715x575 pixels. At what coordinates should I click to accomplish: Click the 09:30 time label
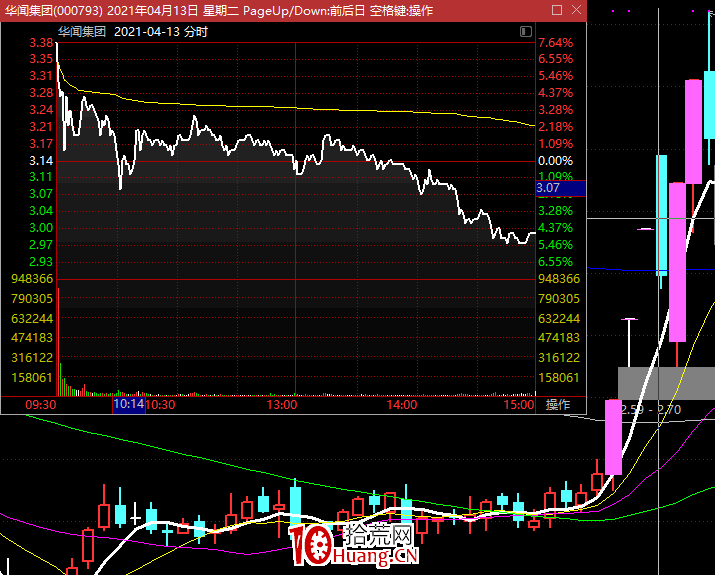(x=41, y=405)
